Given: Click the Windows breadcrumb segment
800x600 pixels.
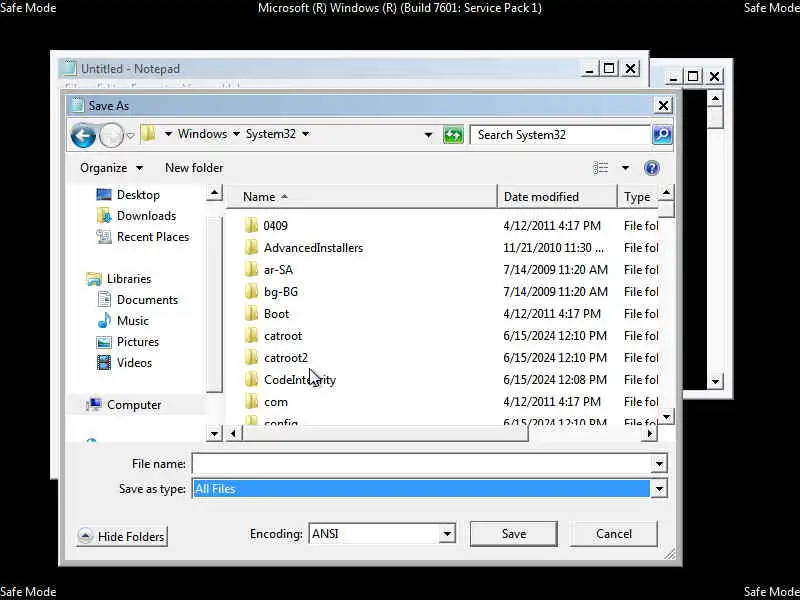Looking at the screenshot, I should click(x=202, y=134).
